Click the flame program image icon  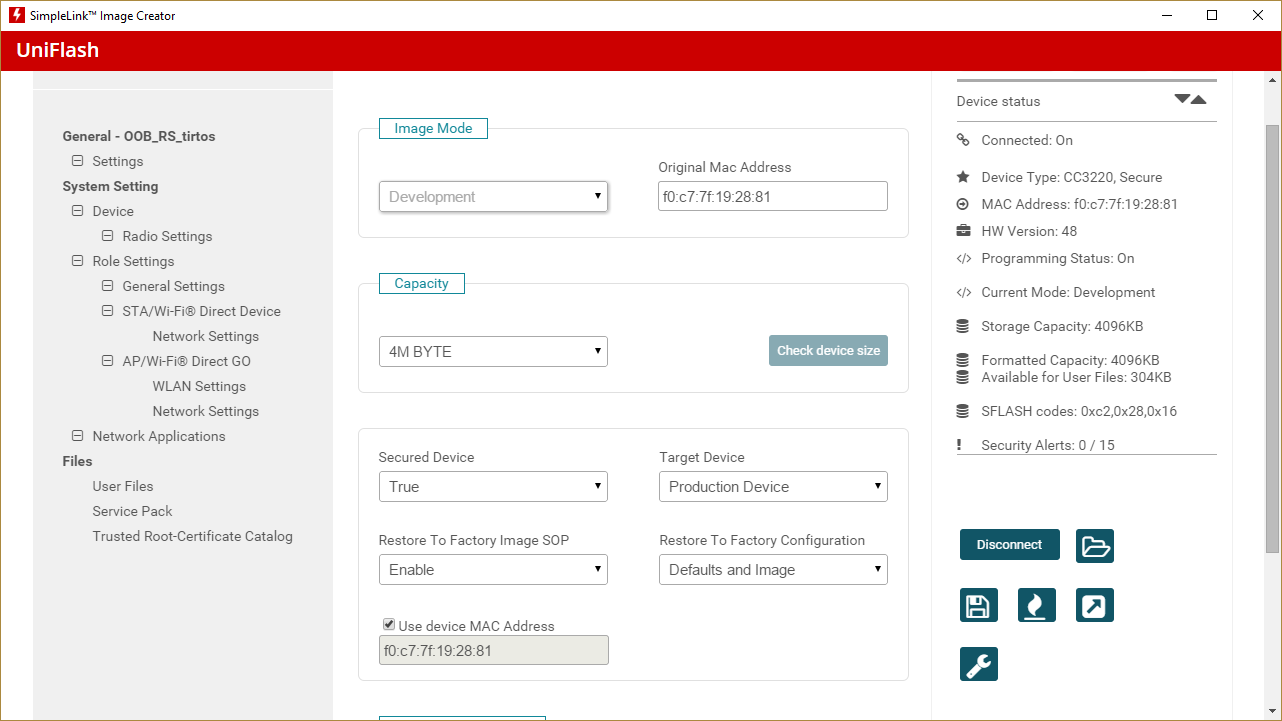1037,605
